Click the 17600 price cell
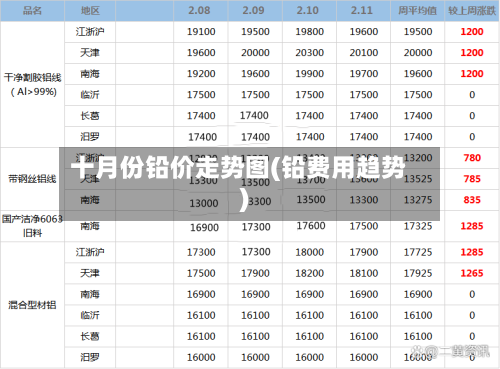The height and width of the screenshot is (369, 500). [311, 226]
